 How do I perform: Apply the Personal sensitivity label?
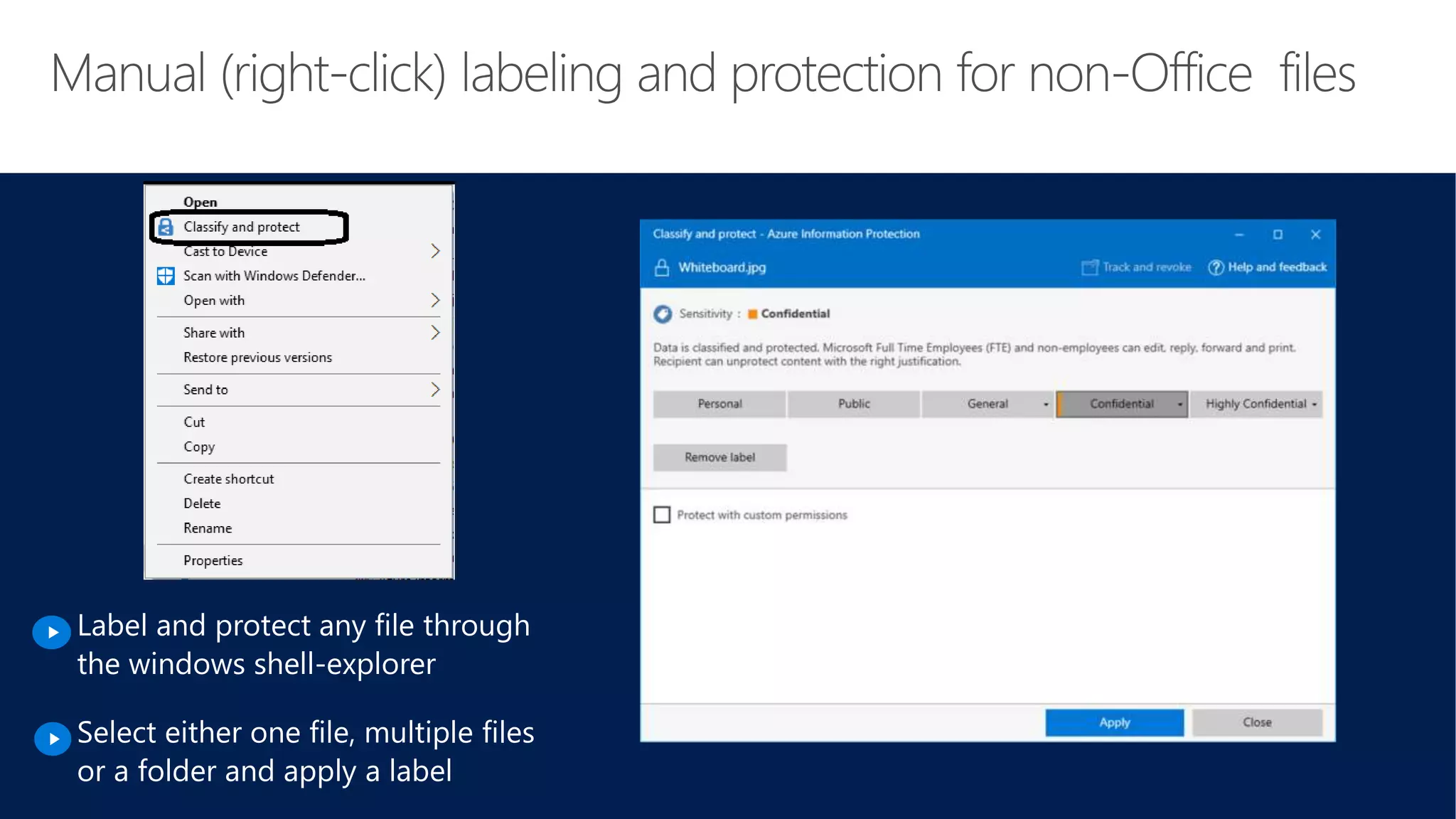[719, 404]
